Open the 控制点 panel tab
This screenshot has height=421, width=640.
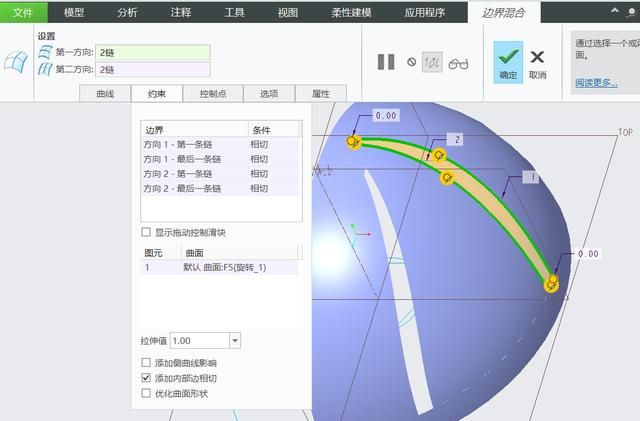point(213,94)
